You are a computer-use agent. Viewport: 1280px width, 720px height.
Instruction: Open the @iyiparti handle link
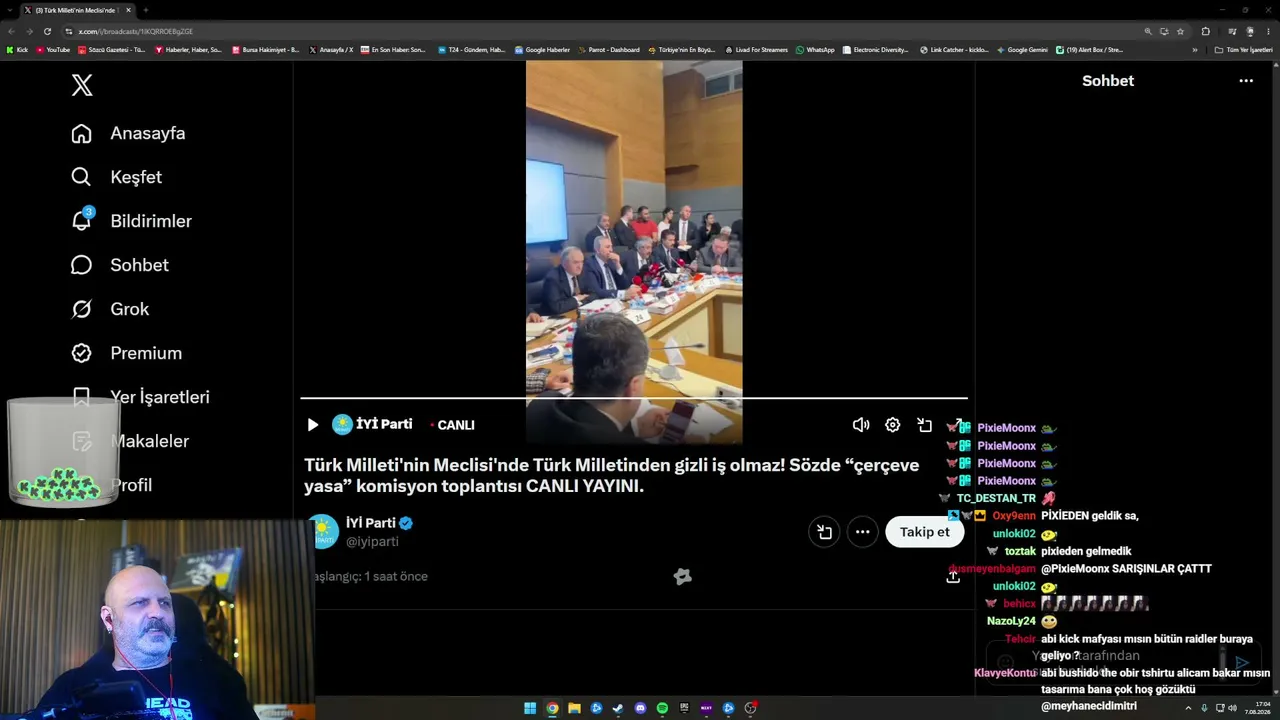372,541
